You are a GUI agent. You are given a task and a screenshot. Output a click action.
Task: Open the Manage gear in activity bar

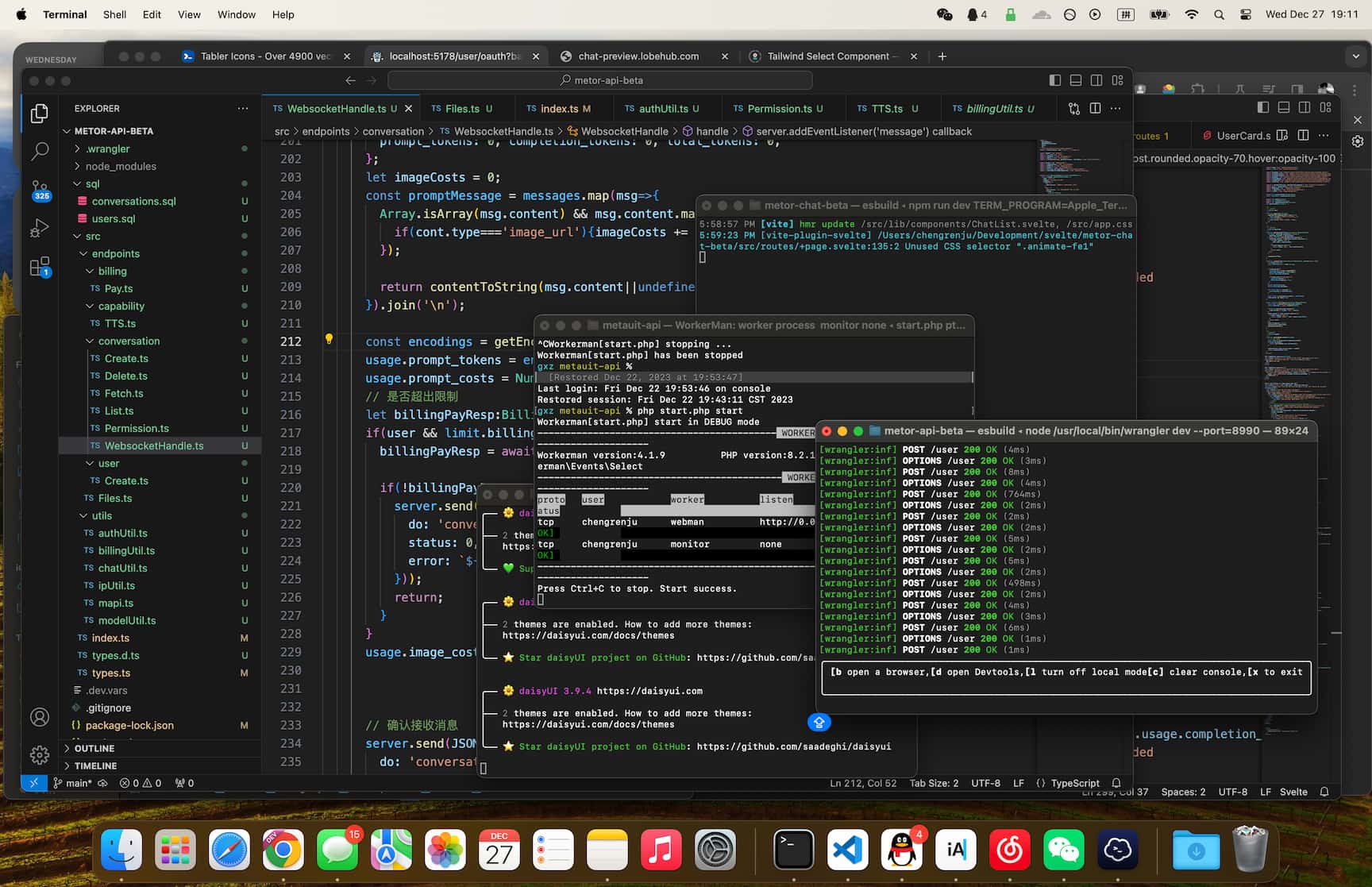click(40, 755)
